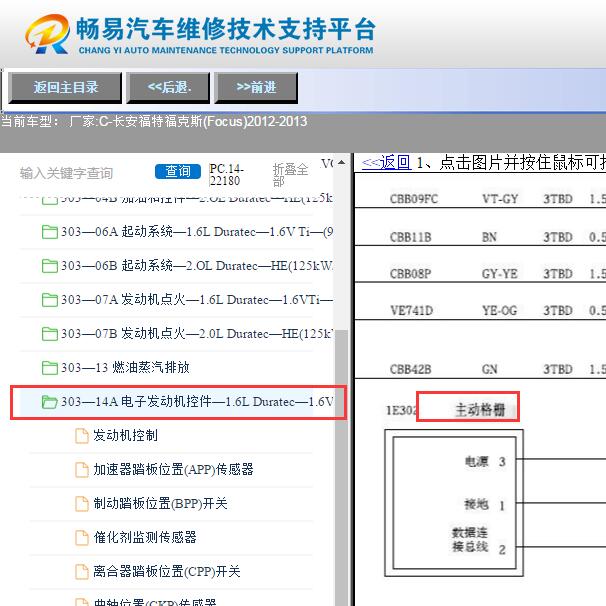The image size is (606, 606).
Task: Collapse the open folder icon of 303—14A
Action: point(49,402)
